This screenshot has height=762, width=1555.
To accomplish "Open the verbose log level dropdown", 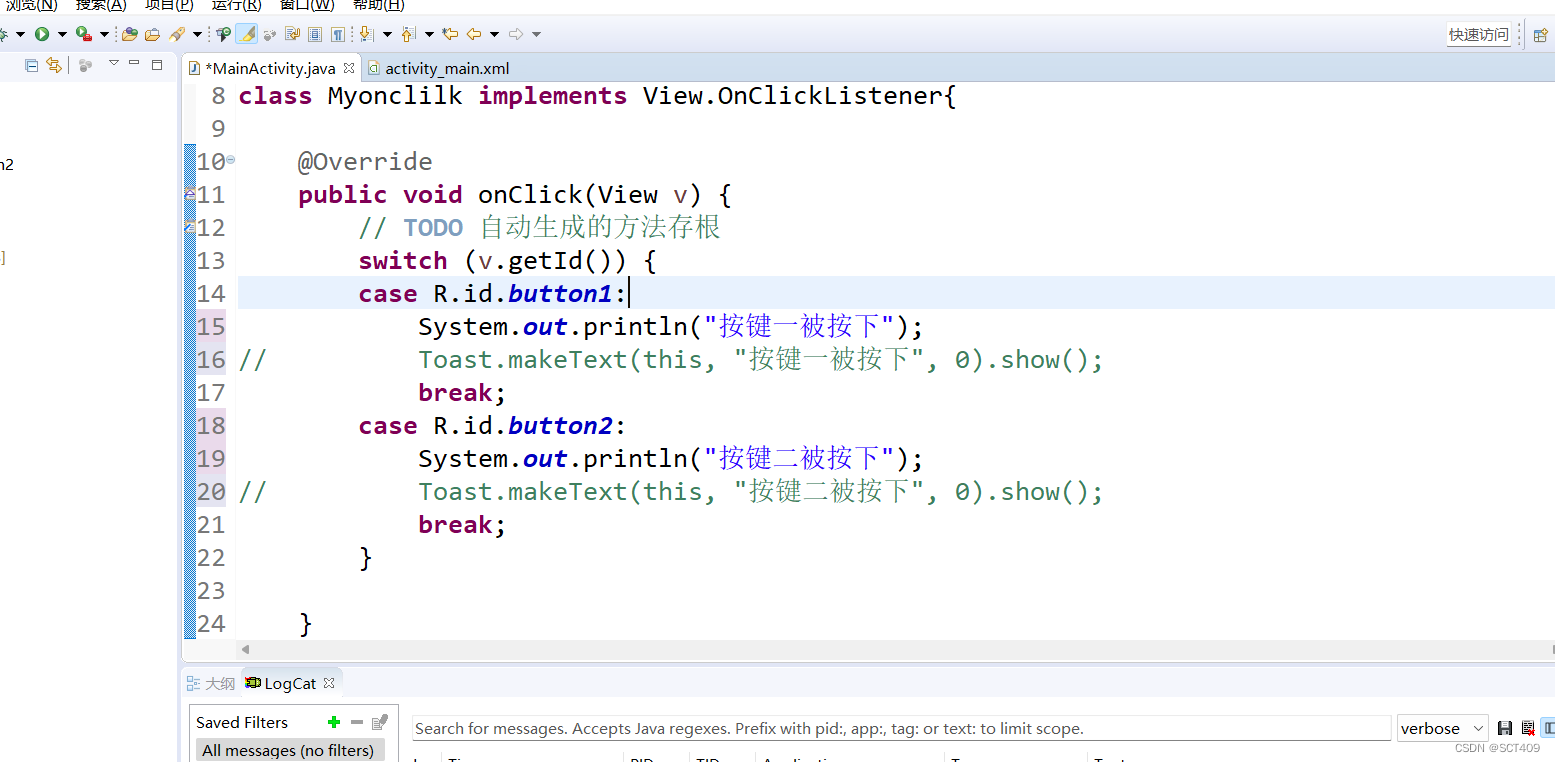I will point(1442,728).
